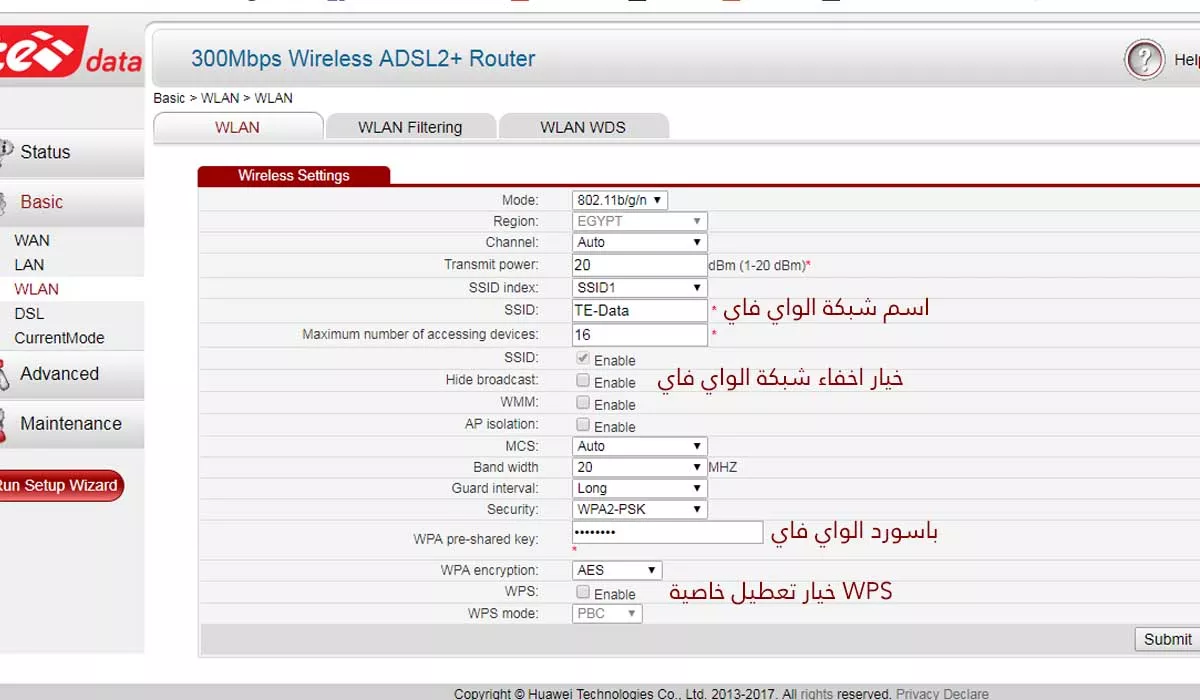Click the Submit button
1200x700 pixels.
1167,639
